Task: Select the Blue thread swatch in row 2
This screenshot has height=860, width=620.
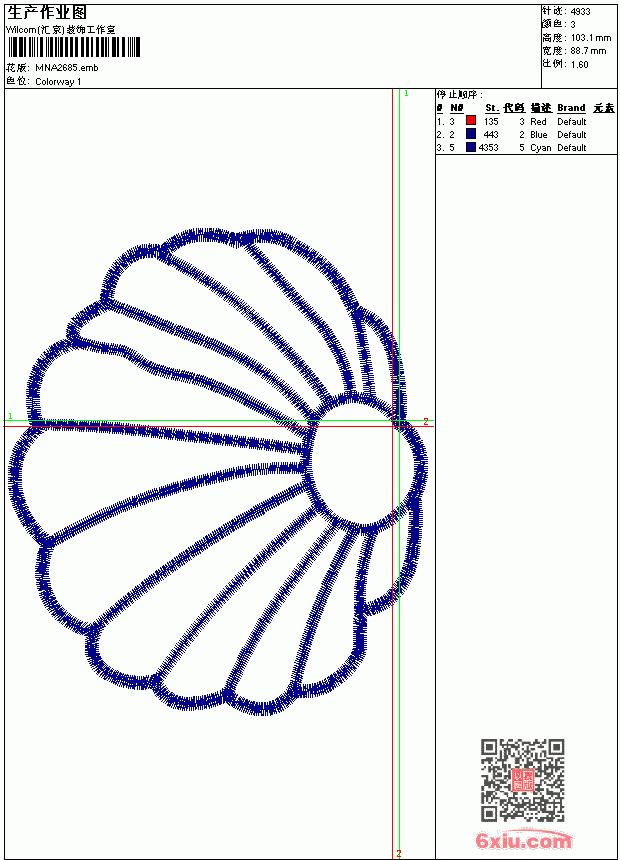Action: [x=471, y=133]
